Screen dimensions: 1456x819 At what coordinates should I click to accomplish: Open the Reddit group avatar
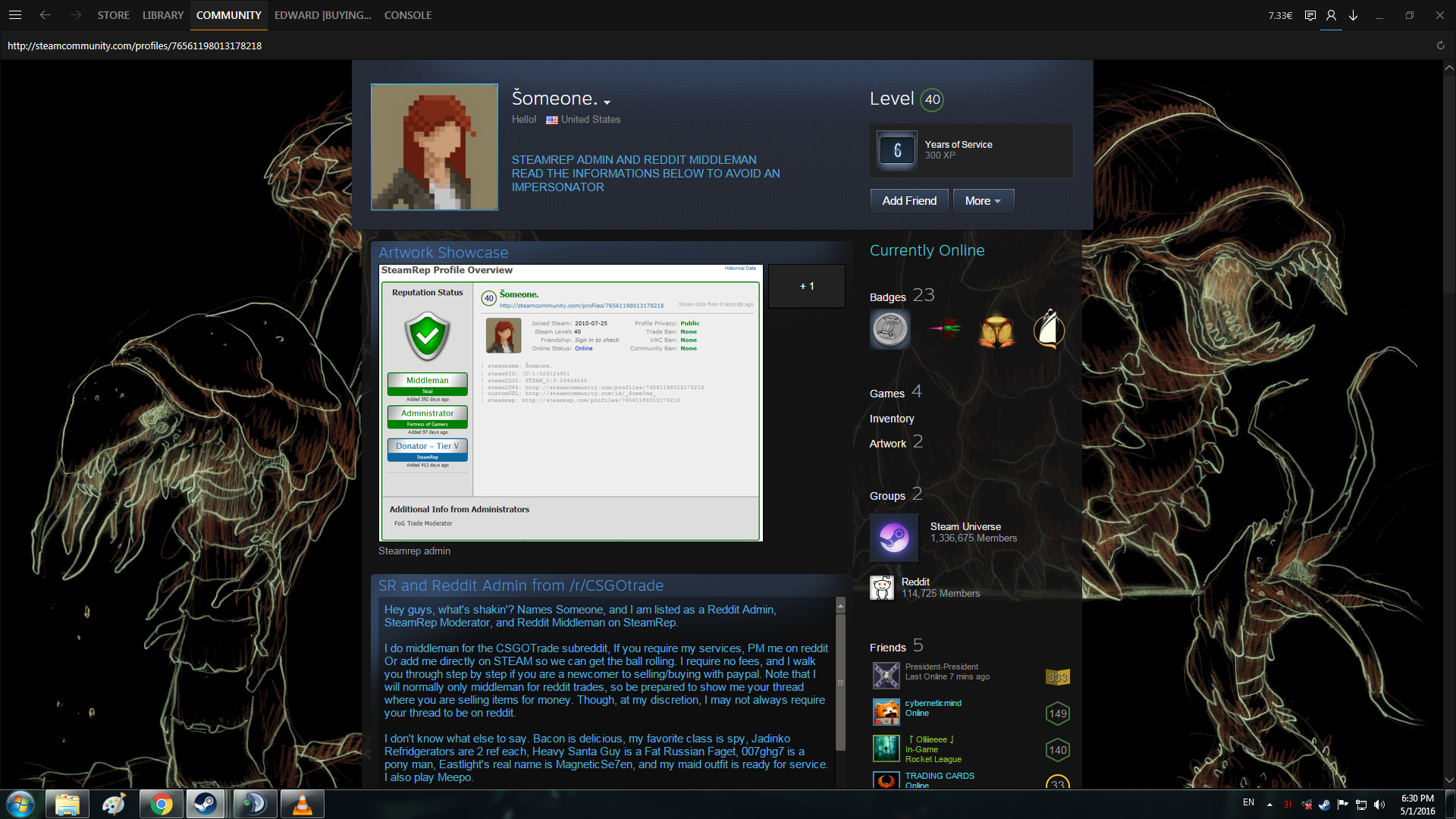(x=882, y=588)
